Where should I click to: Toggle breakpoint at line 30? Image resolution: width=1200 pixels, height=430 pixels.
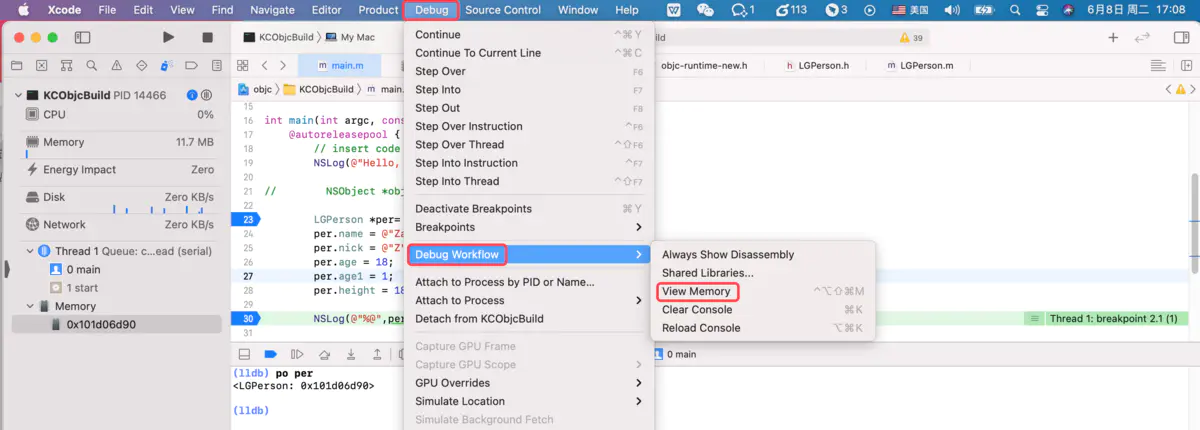pyautogui.click(x=246, y=319)
